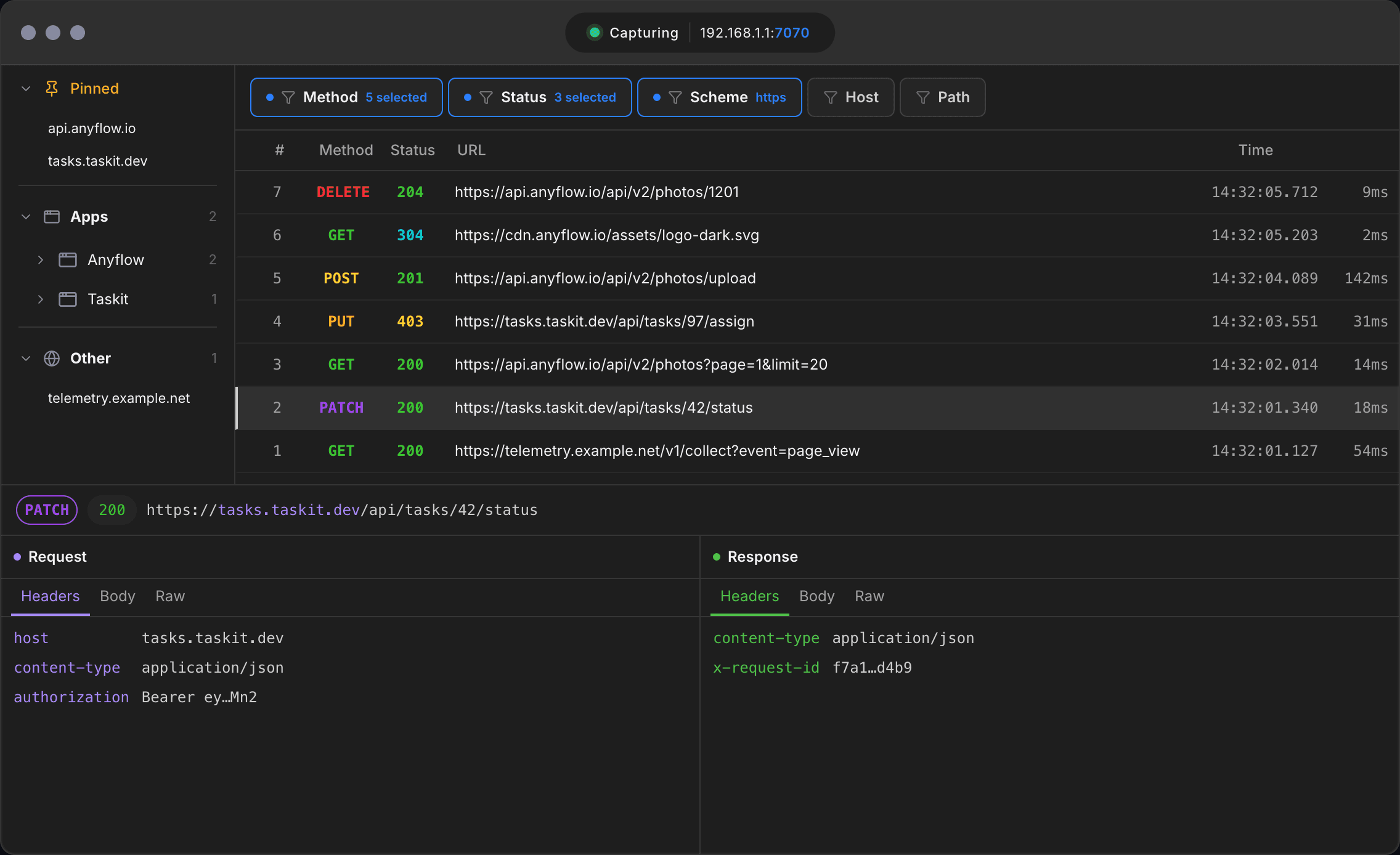
Task: Click the 200 status badge in detail header
Action: coord(112,510)
